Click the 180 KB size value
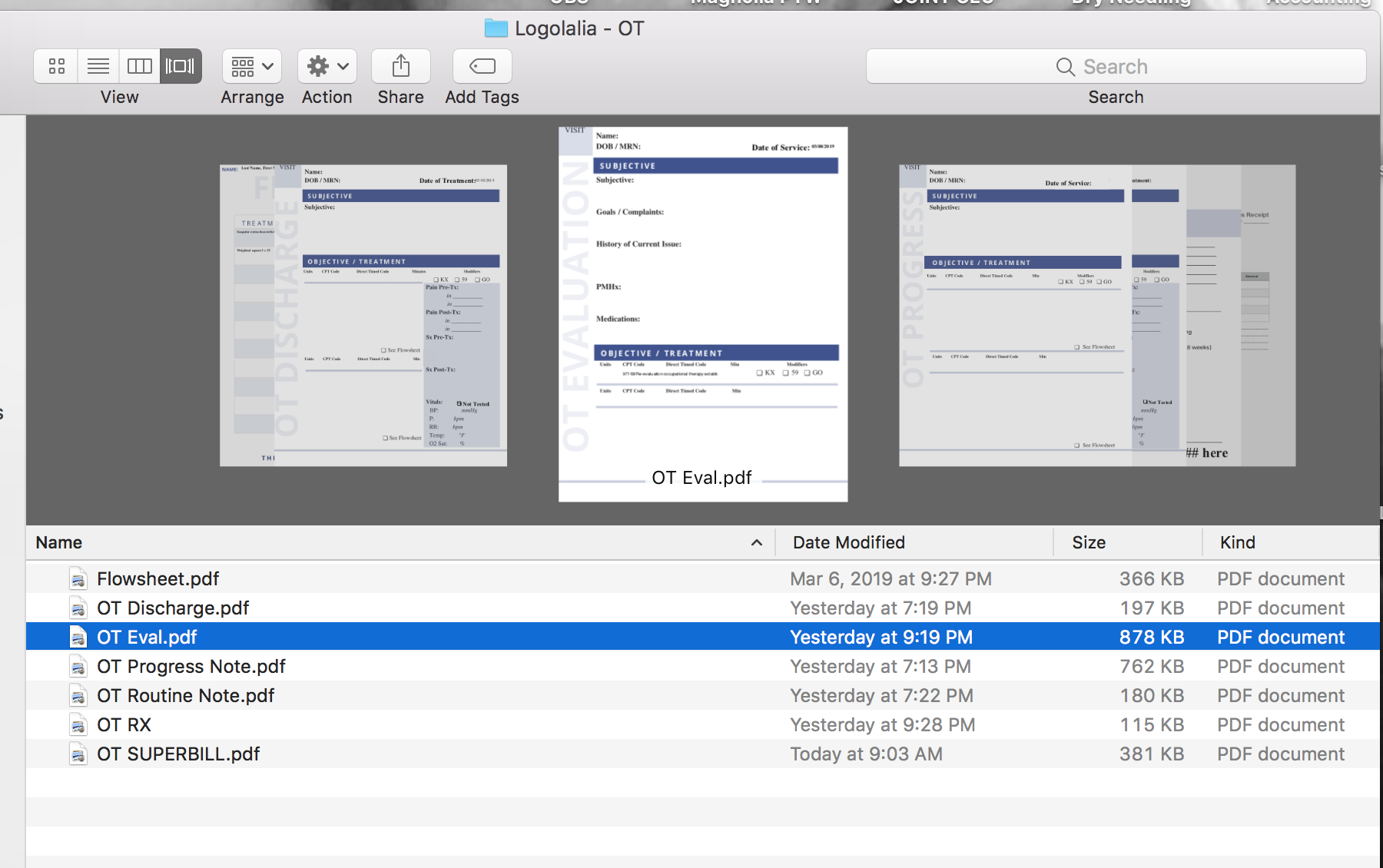Screen dimensions: 1383x868 1151,695
